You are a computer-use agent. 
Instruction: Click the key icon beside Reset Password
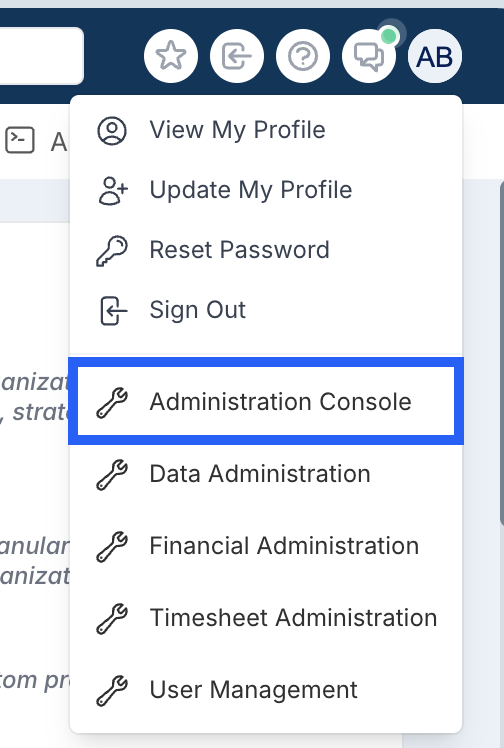[x=112, y=250]
